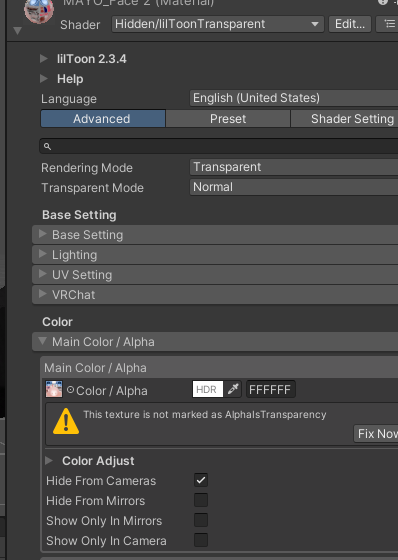
Task: Click the yellow warning triangle icon
Action: tap(66, 421)
